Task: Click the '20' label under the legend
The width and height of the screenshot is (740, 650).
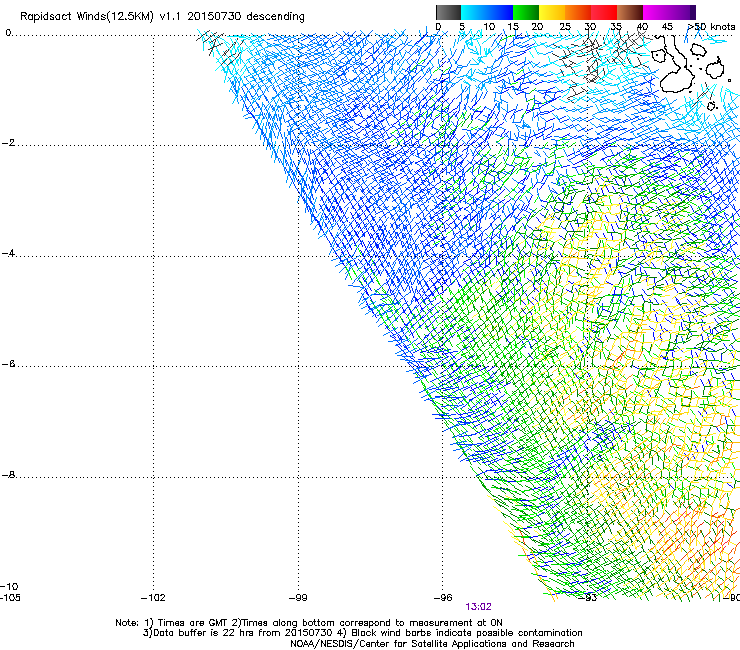Action: [537, 27]
